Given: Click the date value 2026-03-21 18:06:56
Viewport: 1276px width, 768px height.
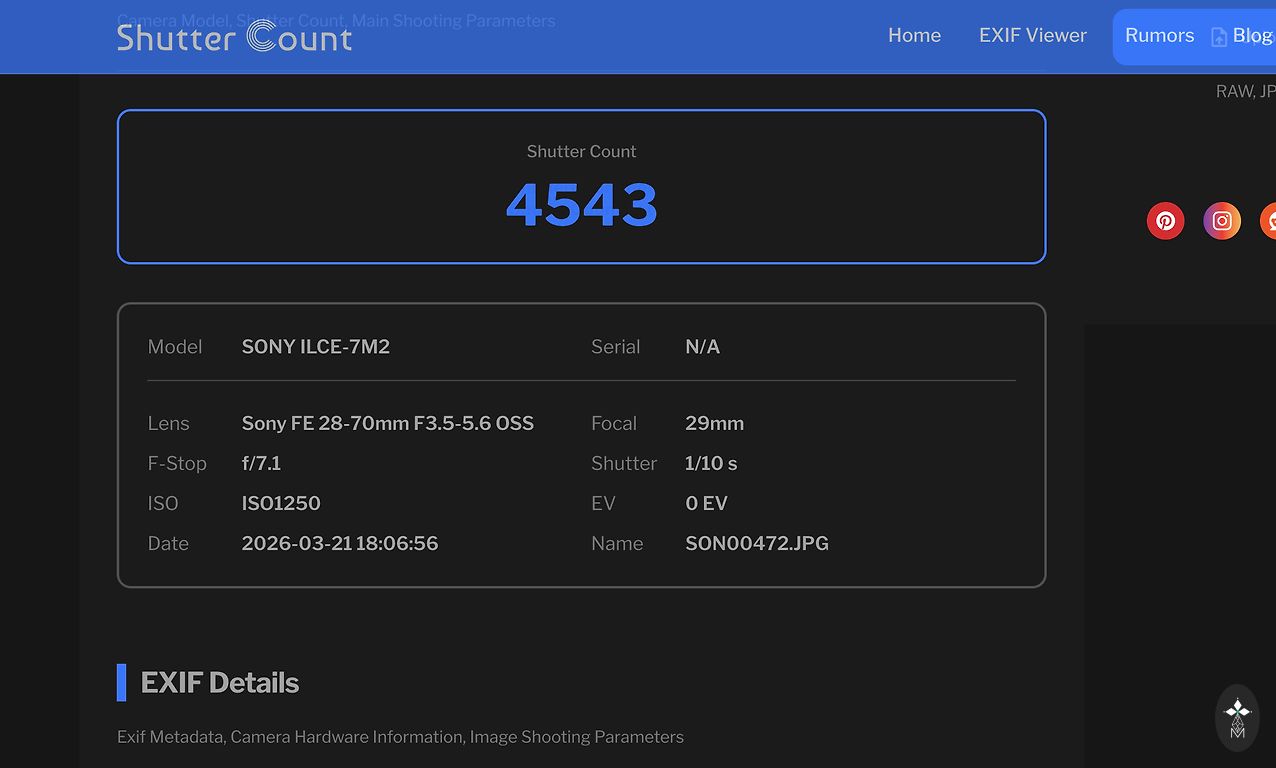Looking at the screenshot, I should pyautogui.click(x=339, y=543).
